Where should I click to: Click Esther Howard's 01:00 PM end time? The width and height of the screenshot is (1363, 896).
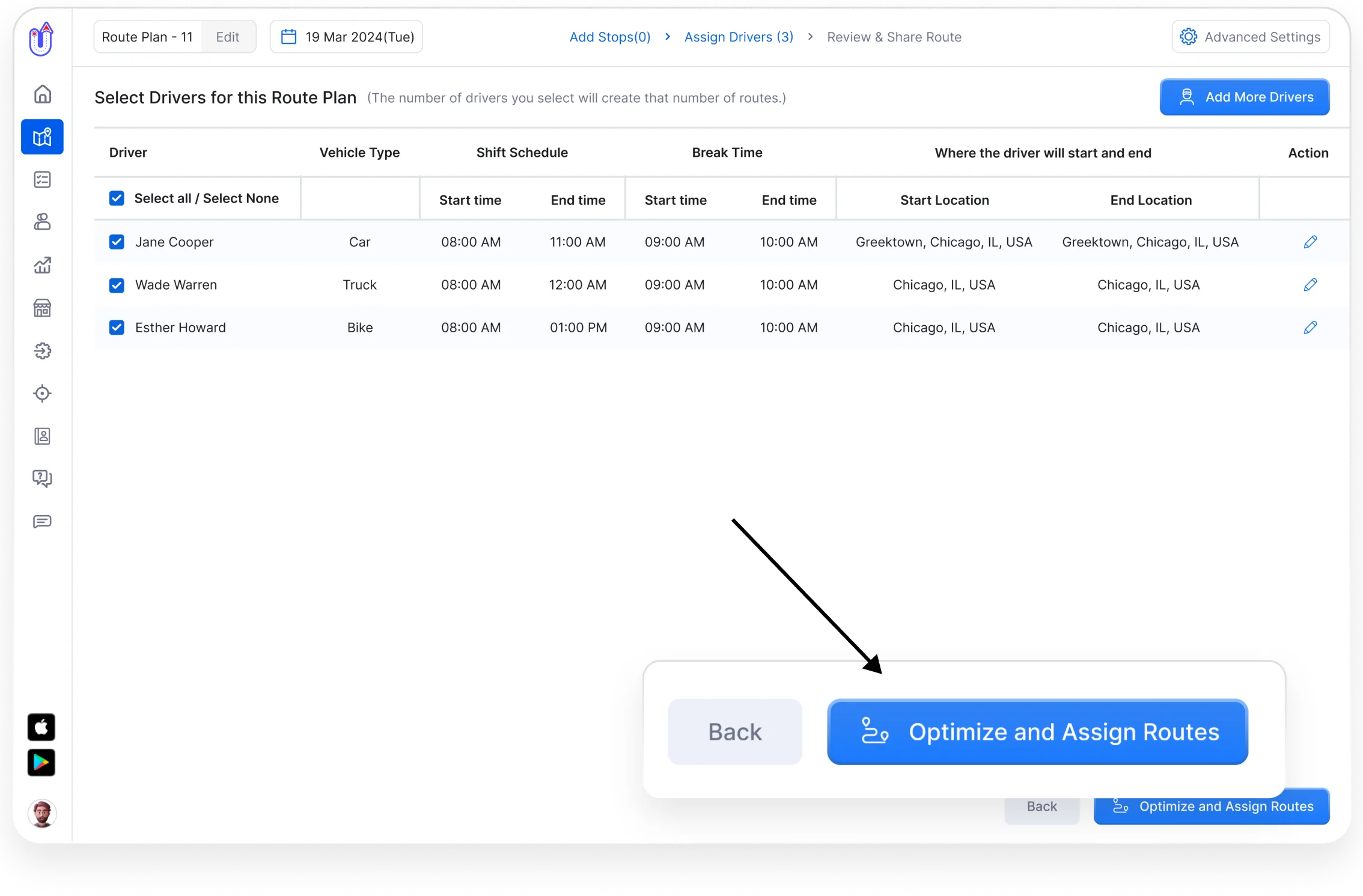[x=578, y=328]
